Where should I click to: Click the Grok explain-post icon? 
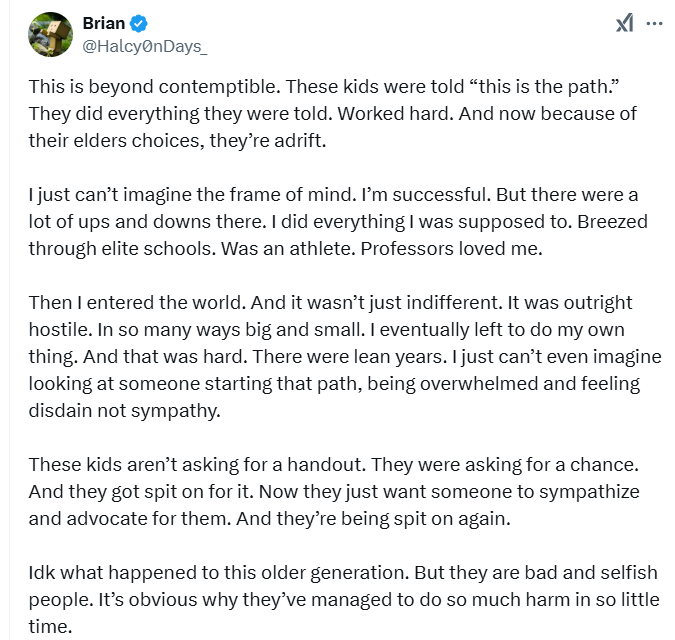(625, 23)
